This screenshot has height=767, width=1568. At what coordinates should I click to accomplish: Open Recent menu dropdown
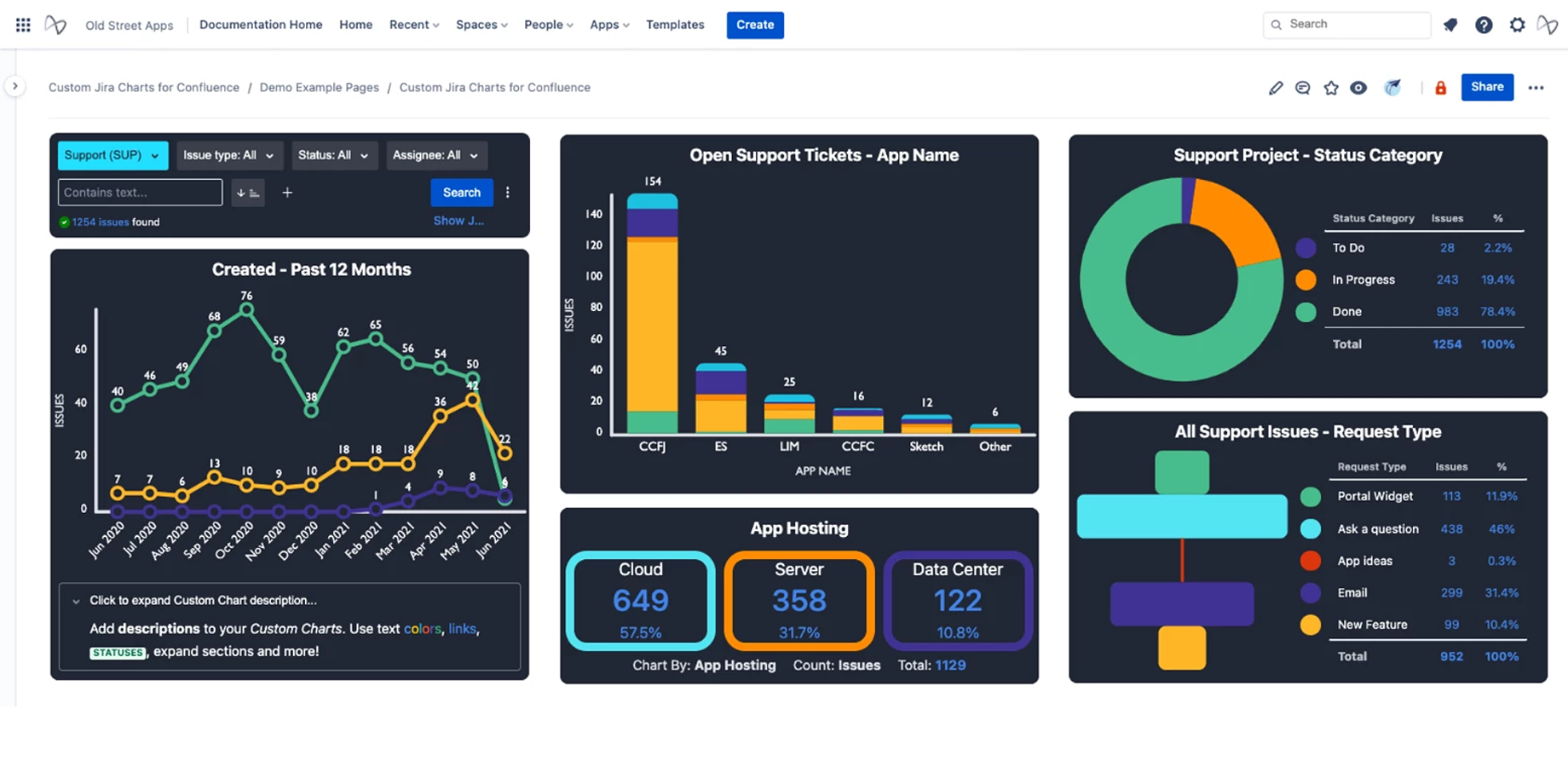click(x=414, y=25)
